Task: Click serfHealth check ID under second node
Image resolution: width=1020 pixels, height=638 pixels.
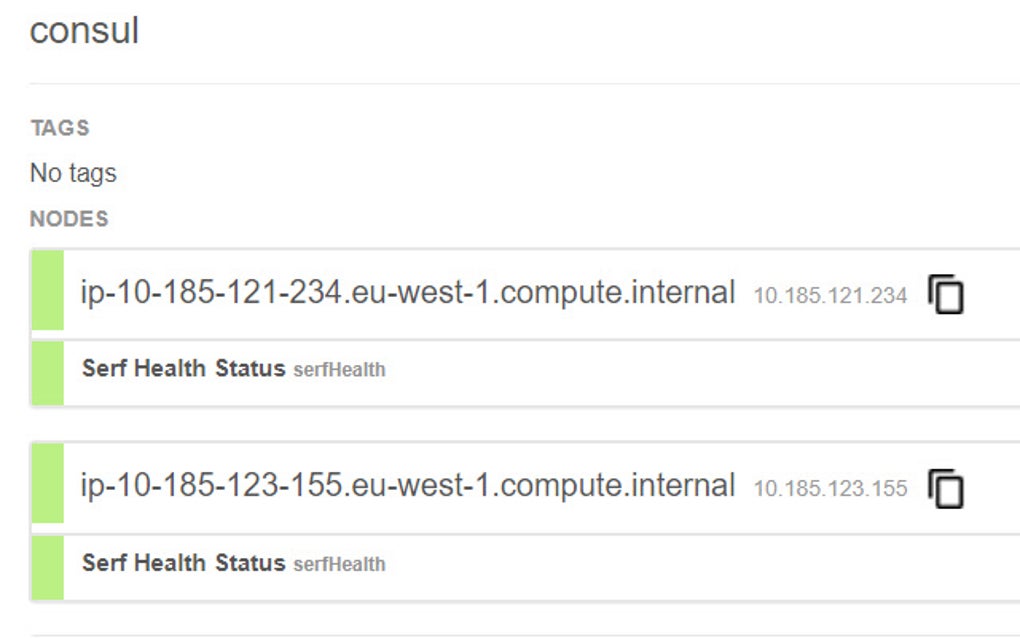Action: (x=339, y=565)
